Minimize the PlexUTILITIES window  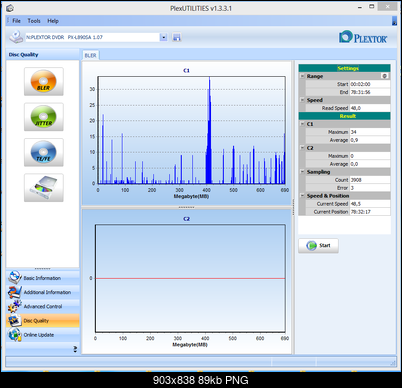tap(360, 7)
